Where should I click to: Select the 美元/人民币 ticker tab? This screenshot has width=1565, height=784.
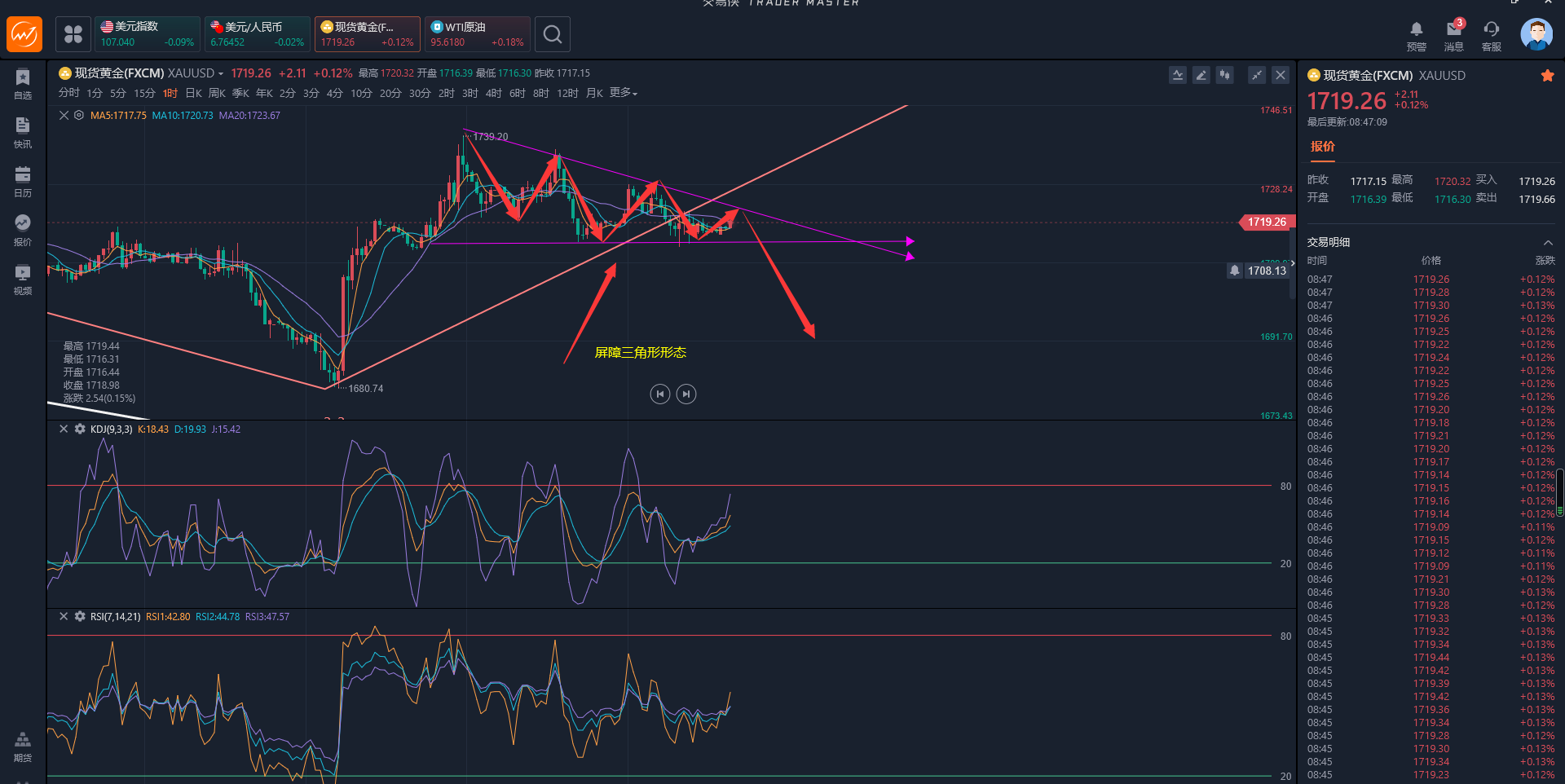point(258,34)
